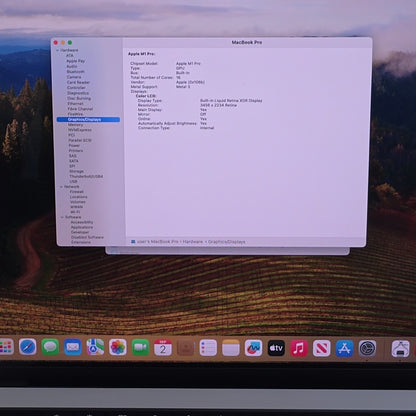Open Safari from the Dock
This screenshot has height=416, width=416.
(x=28, y=347)
